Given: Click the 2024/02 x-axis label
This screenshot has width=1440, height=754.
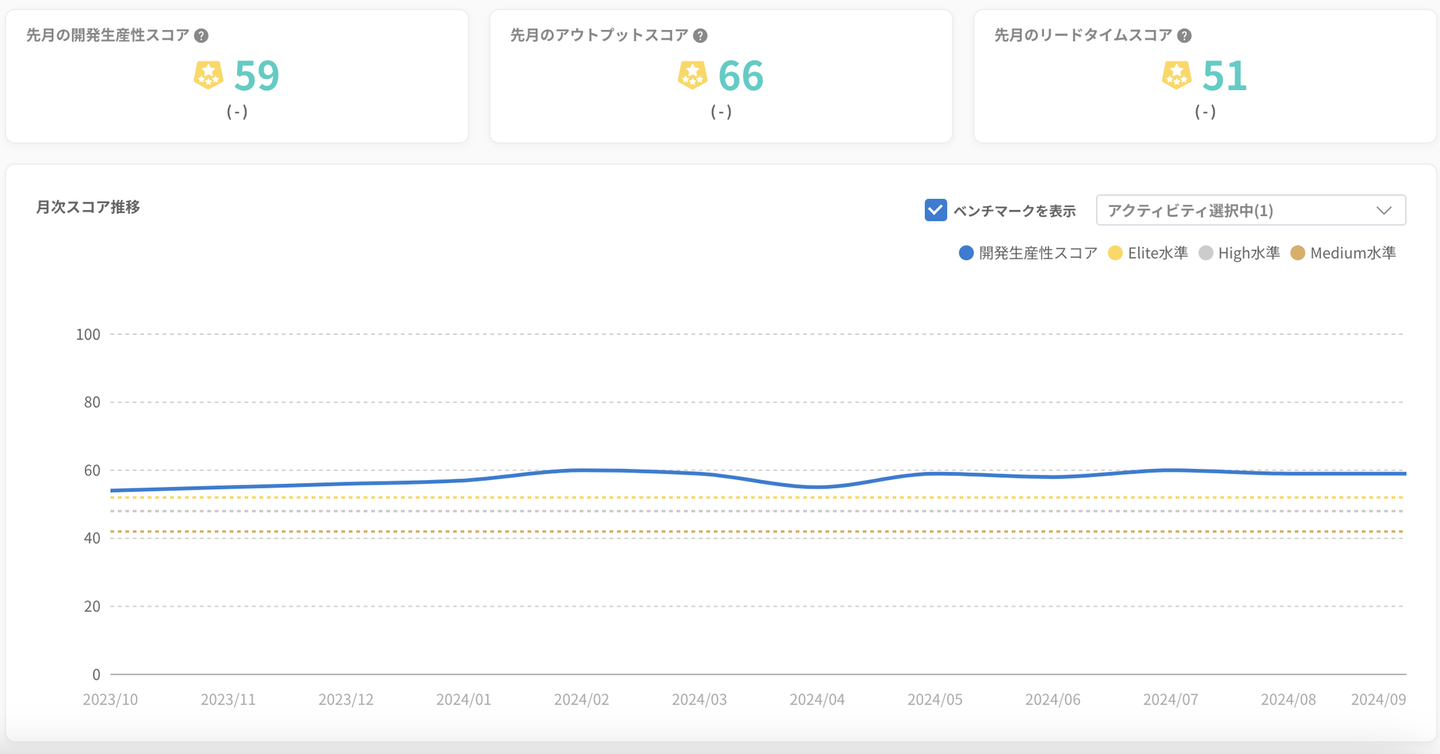Looking at the screenshot, I should pyautogui.click(x=581, y=700).
